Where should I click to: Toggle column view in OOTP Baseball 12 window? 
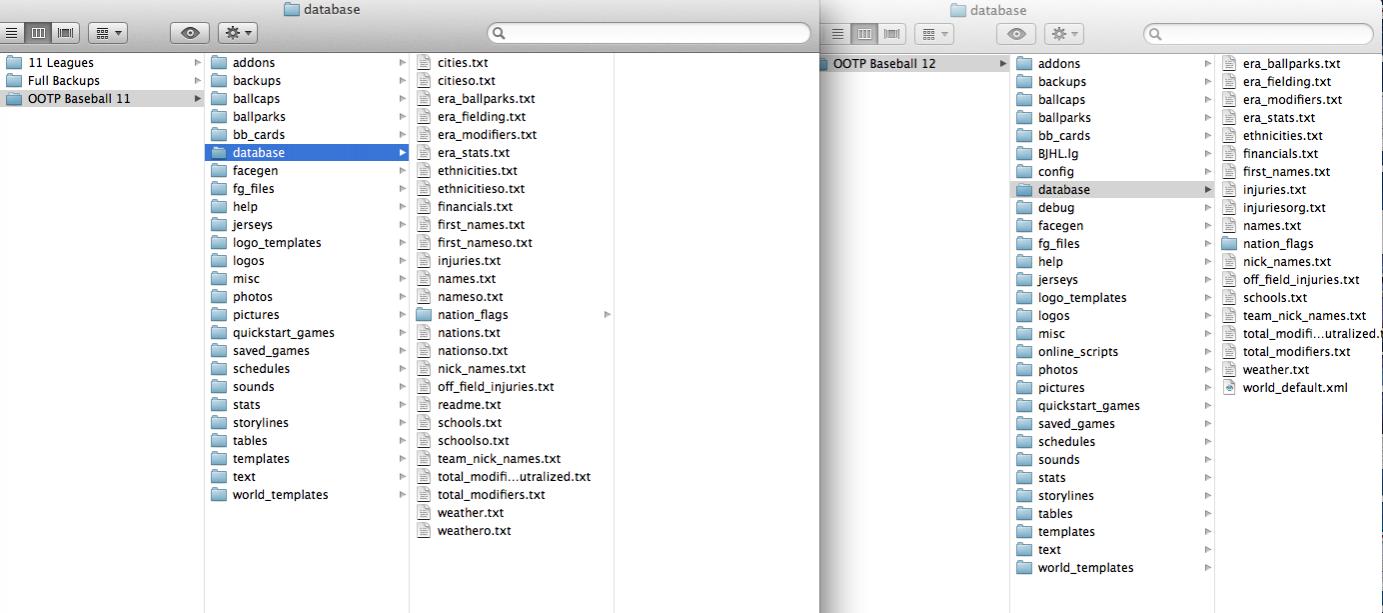tap(863, 34)
